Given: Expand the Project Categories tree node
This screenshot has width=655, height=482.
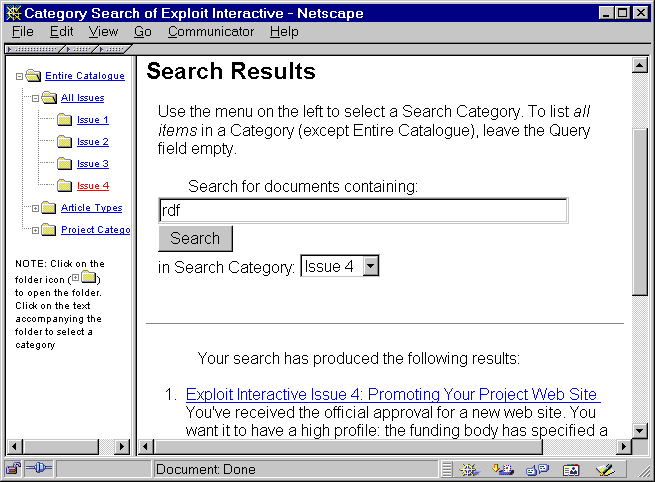Looking at the screenshot, I should (36, 230).
